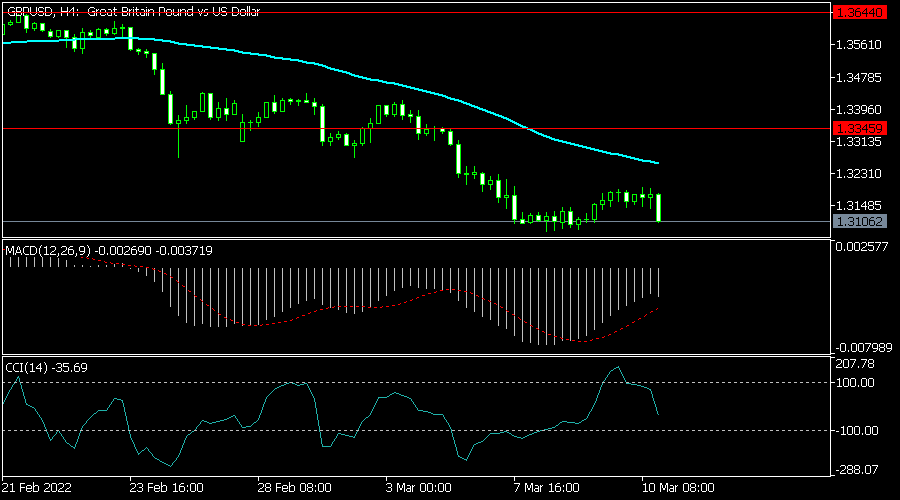
Task: Click the 21 Feb 2022 date label
Action: tap(37, 488)
